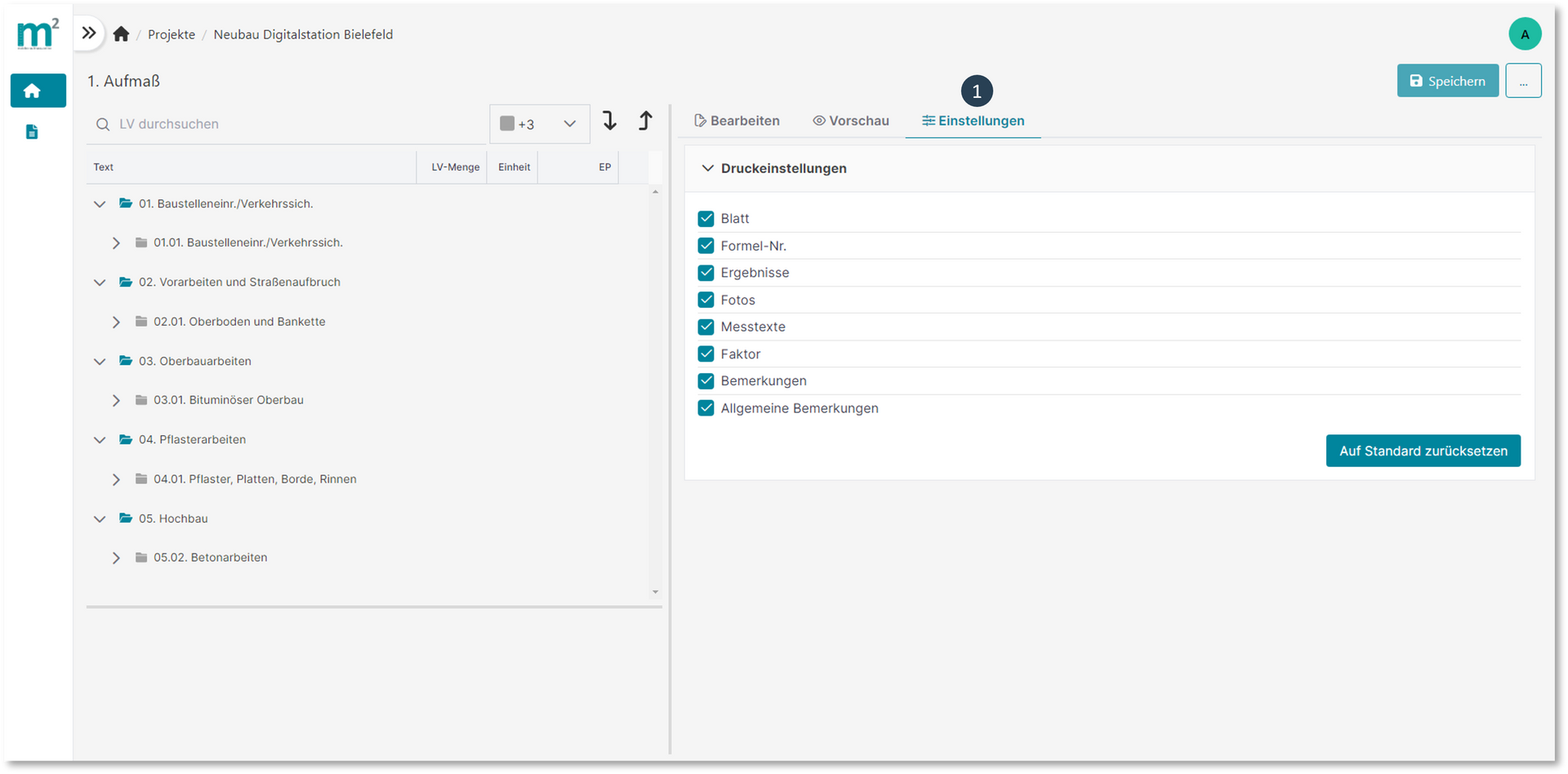Click the m² app logo
Image resolution: width=1568 pixels, height=774 pixels.
[x=38, y=34]
